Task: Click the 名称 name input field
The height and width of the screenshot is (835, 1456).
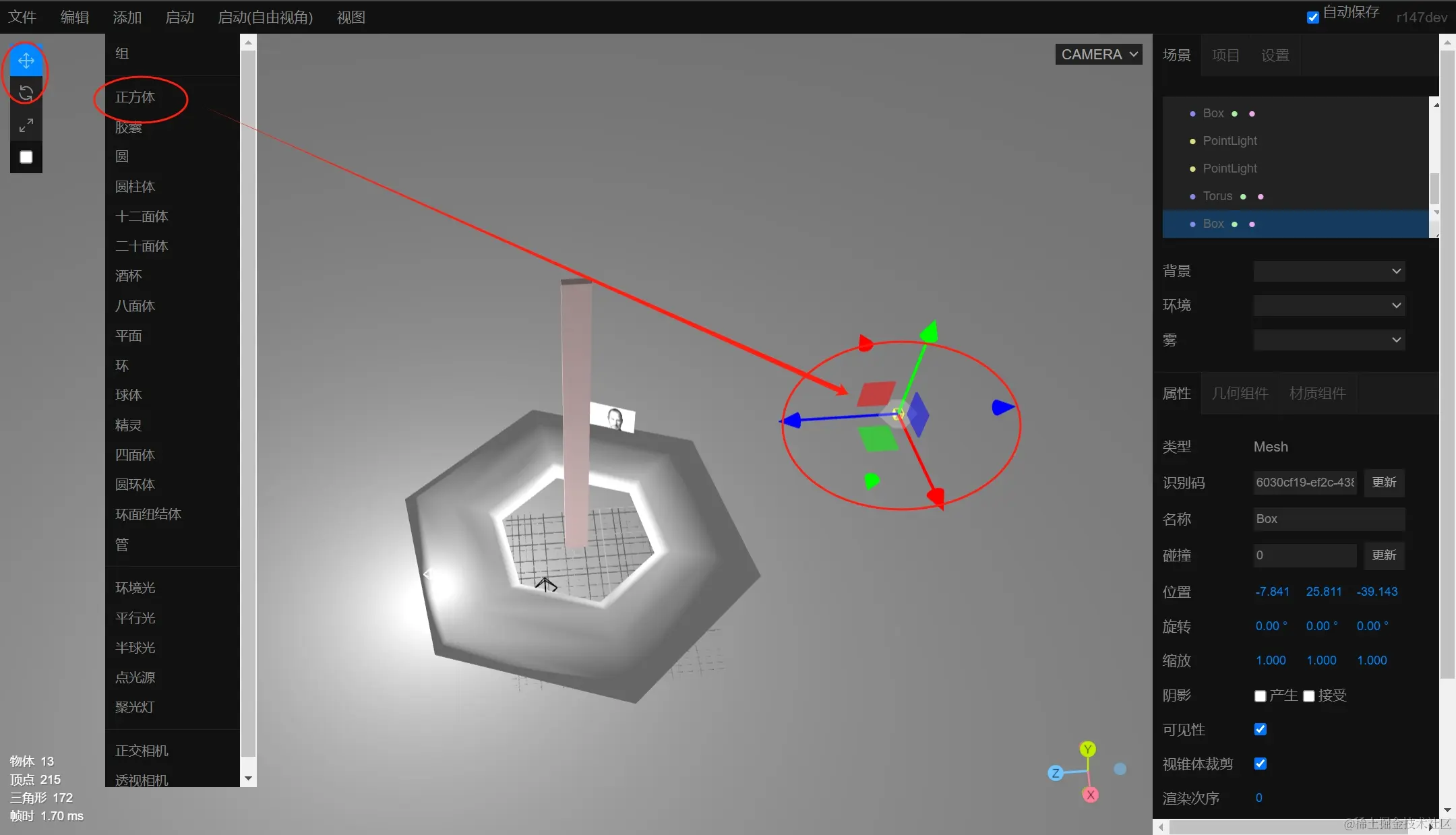Action: point(1328,519)
